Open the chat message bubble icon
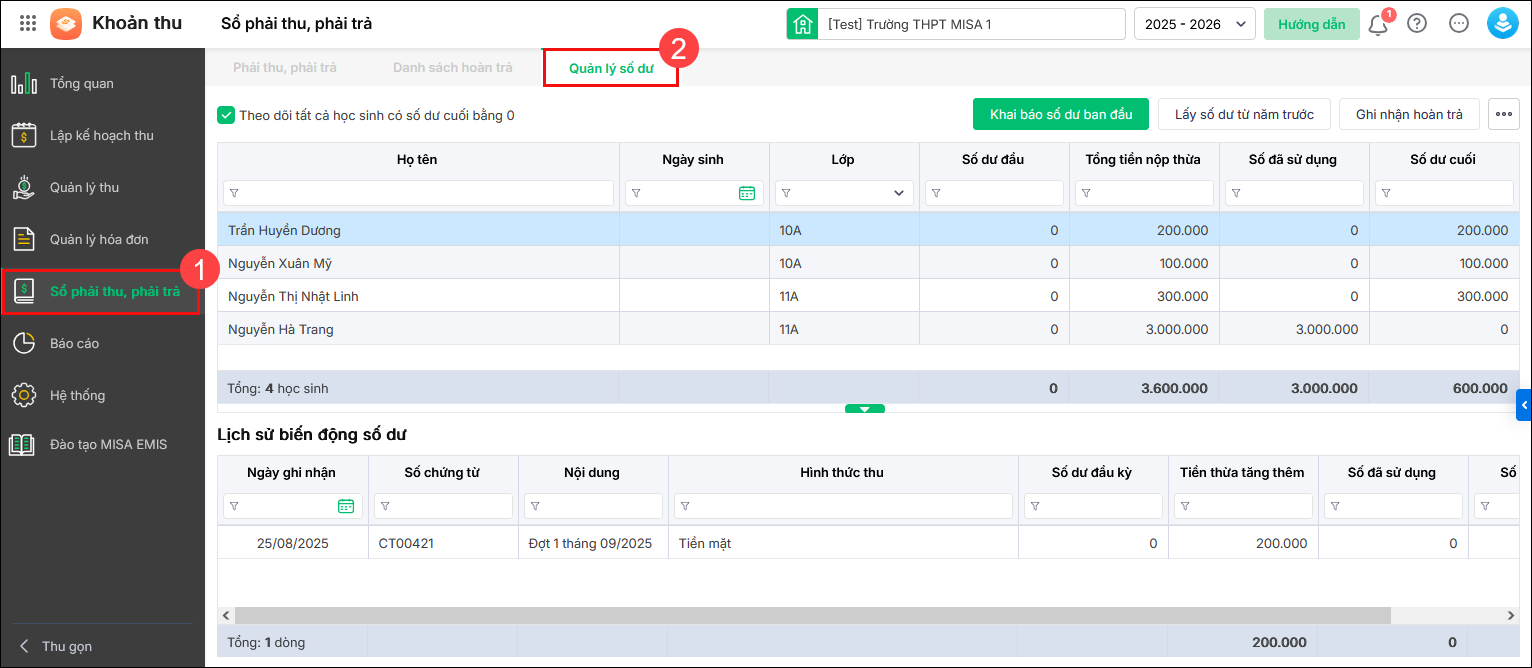Image resolution: width=1532 pixels, height=668 pixels. tap(1459, 24)
